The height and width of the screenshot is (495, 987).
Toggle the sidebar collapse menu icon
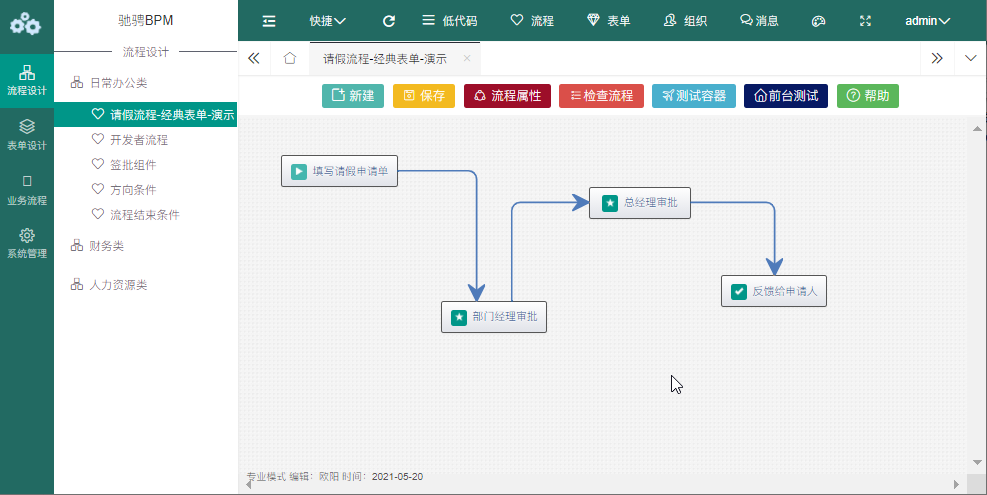pyautogui.click(x=269, y=21)
